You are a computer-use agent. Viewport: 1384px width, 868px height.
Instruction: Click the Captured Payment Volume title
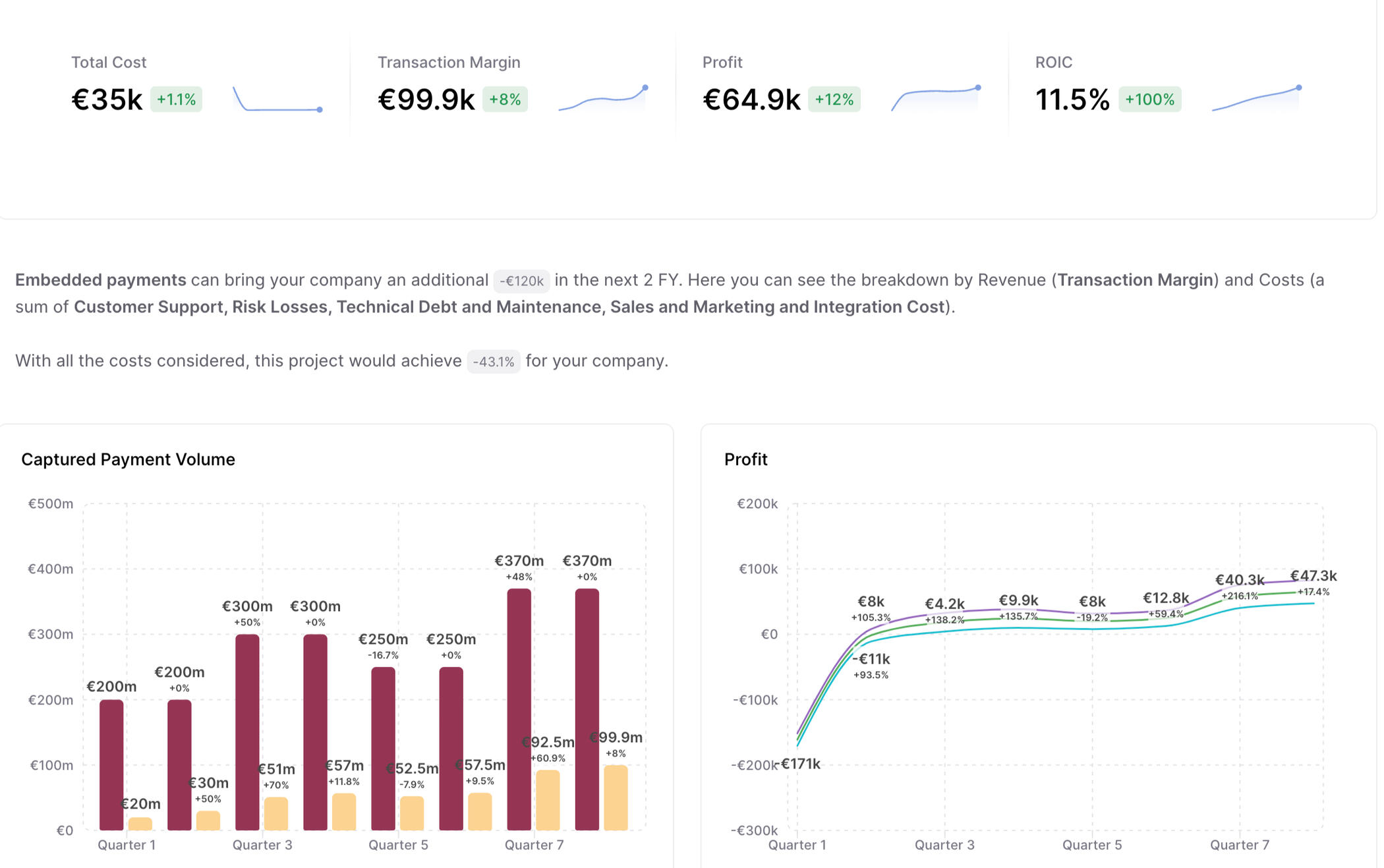[128, 459]
